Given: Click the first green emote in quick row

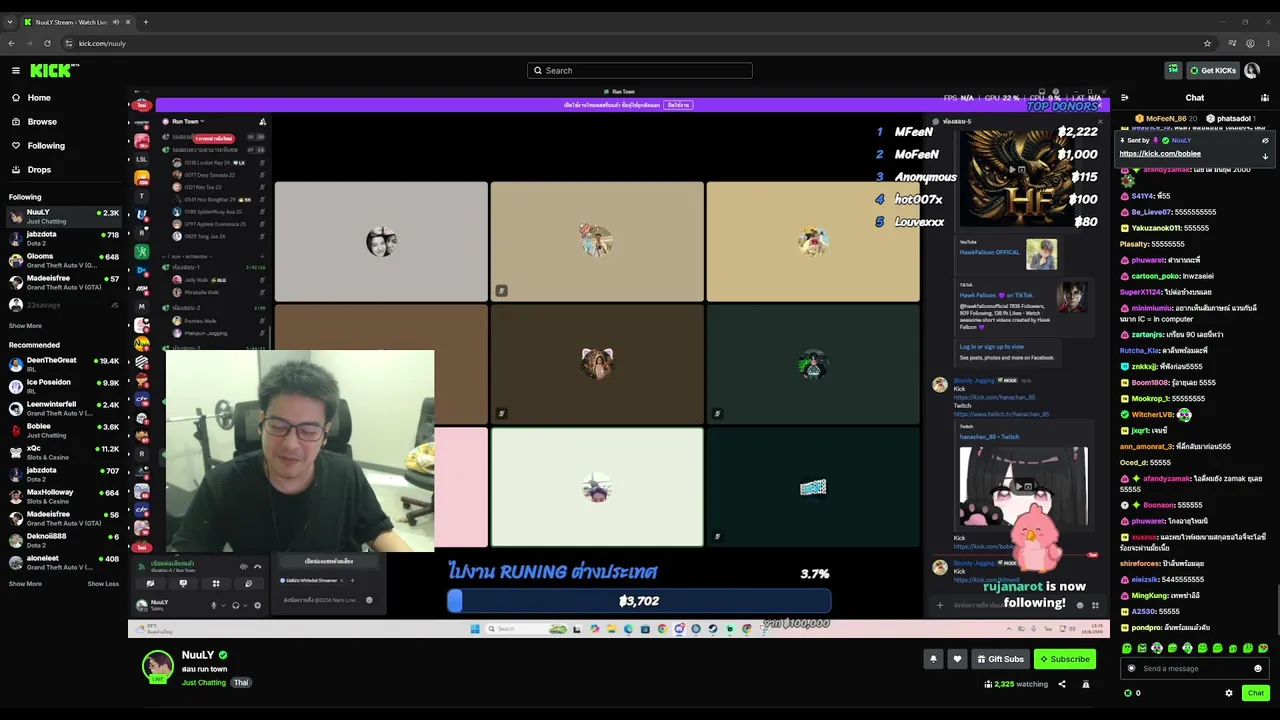Looking at the screenshot, I should (1127, 648).
